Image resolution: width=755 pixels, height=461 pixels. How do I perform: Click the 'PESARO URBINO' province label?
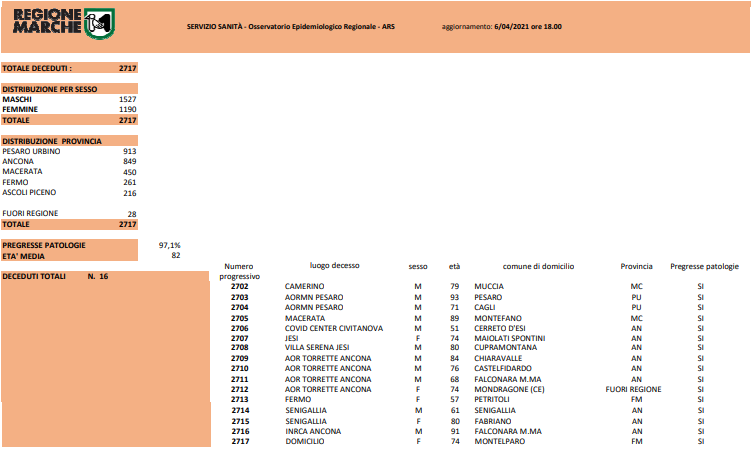click(x=31, y=151)
